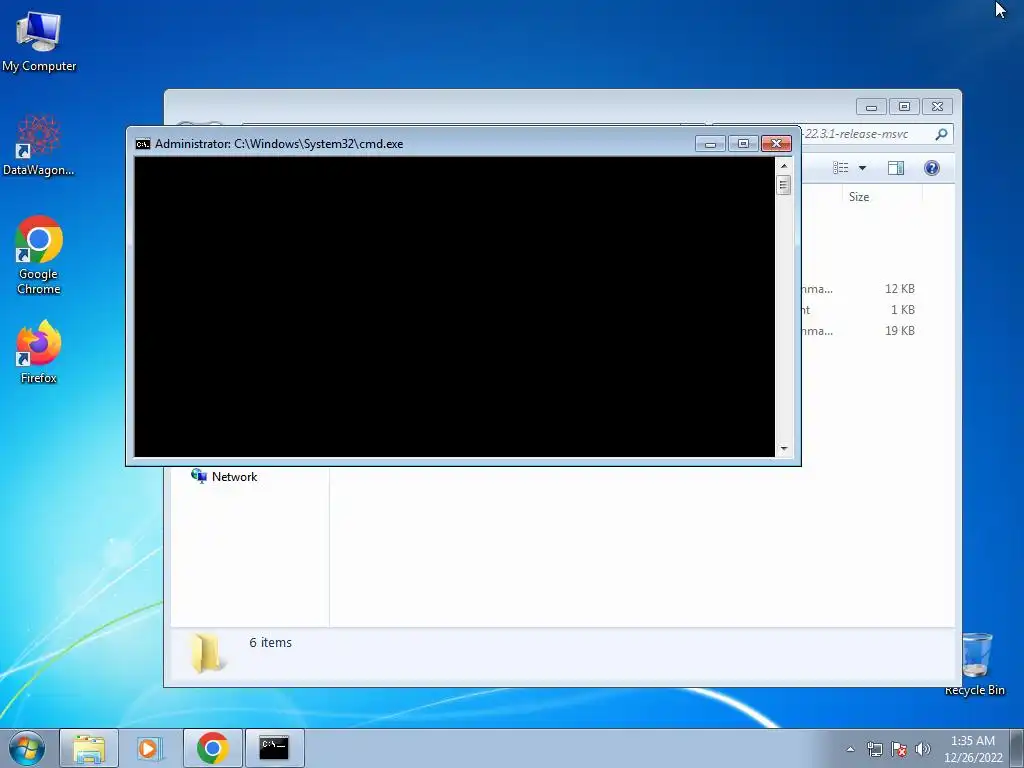Image resolution: width=1024 pixels, height=768 pixels.
Task: Click the '6 items' status text
Action: pos(270,643)
